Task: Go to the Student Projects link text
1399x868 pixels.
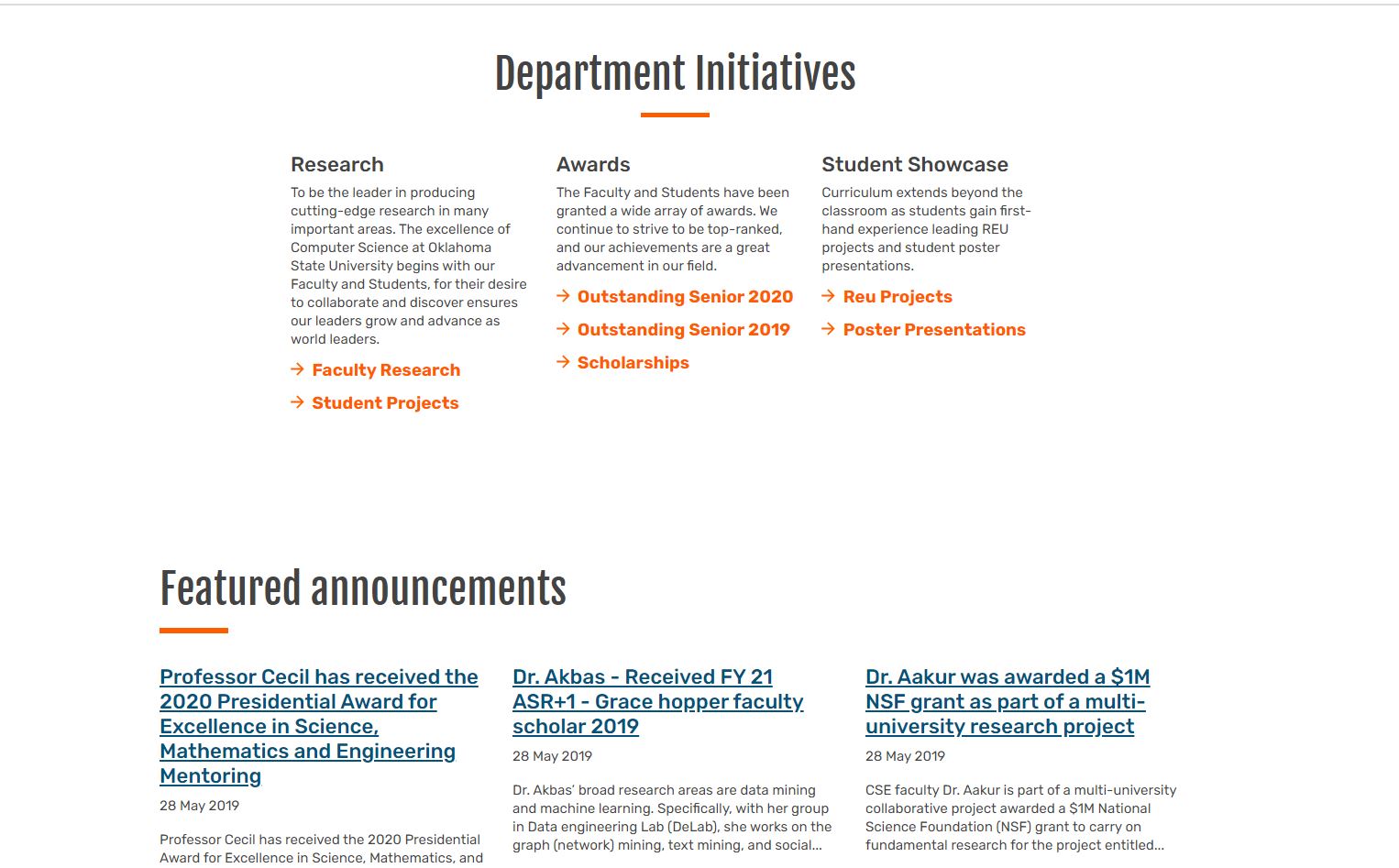Action: pyautogui.click(x=385, y=403)
